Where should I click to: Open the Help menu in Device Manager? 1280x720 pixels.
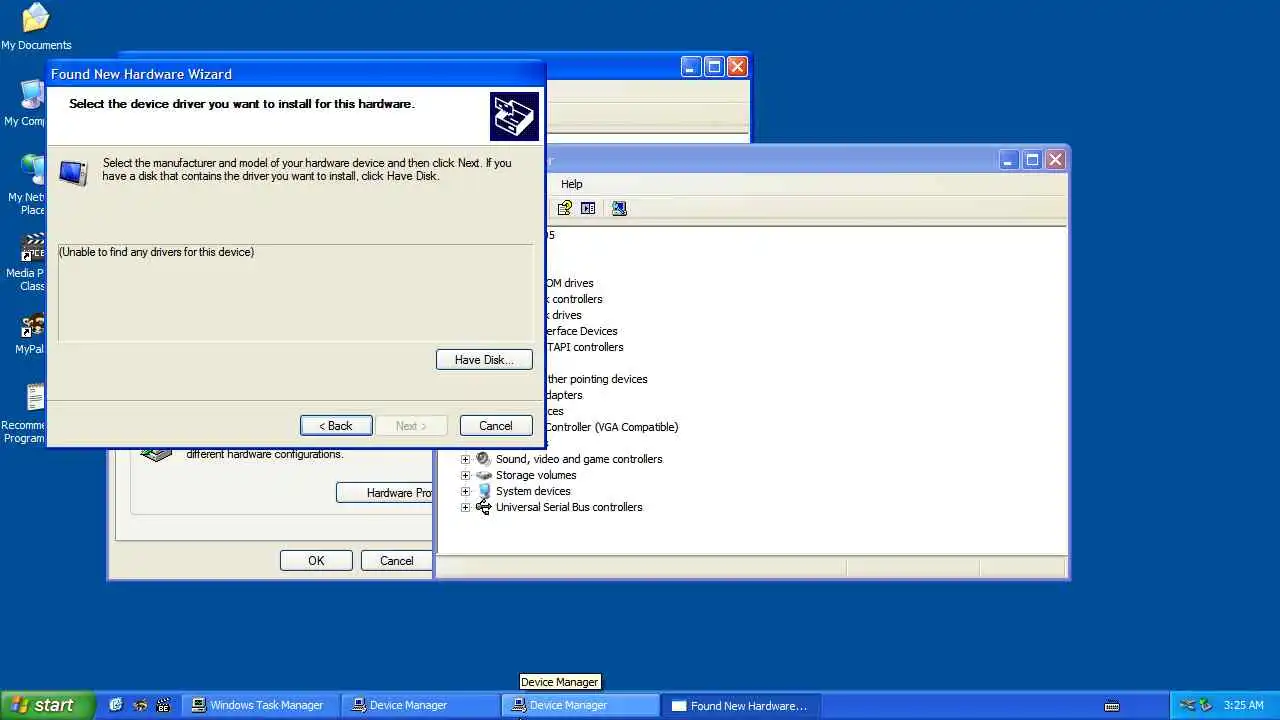click(x=571, y=184)
